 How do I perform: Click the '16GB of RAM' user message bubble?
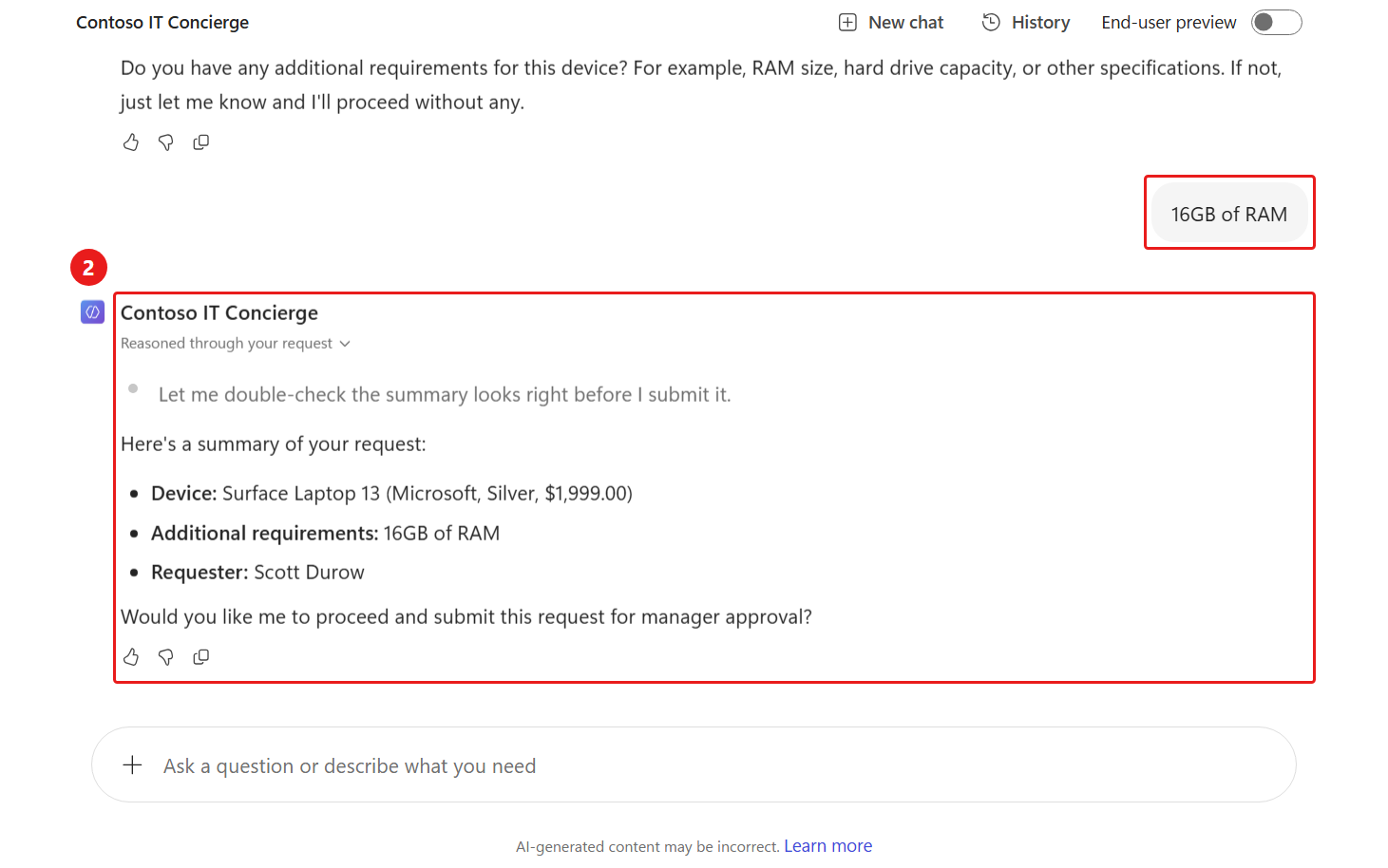click(1229, 215)
